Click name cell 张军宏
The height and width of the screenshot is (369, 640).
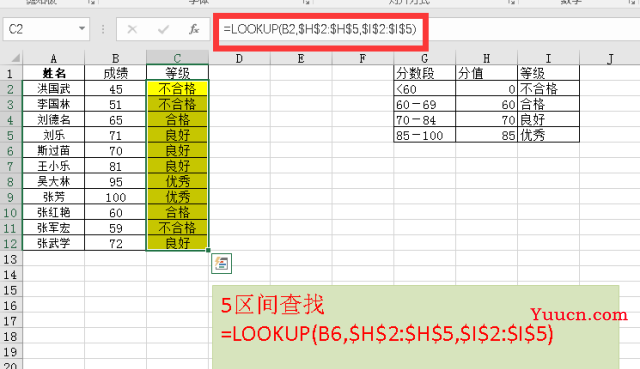pyautogui.click(x=53, y=228)
